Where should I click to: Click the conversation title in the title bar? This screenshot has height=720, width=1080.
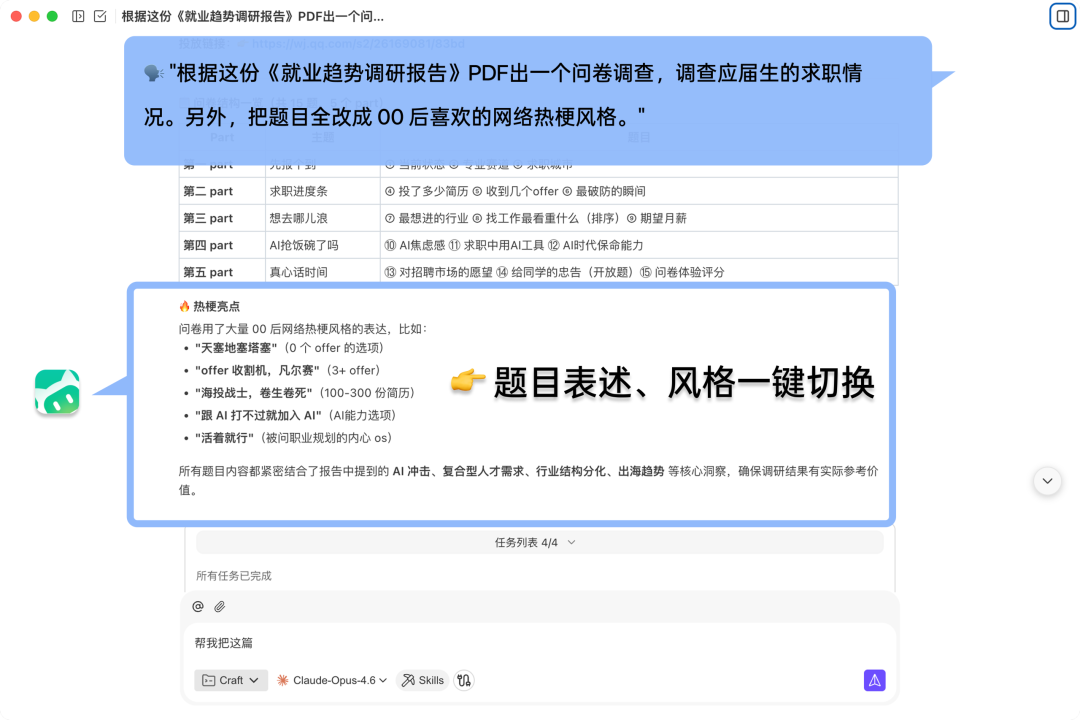click(x=253, y=17)
